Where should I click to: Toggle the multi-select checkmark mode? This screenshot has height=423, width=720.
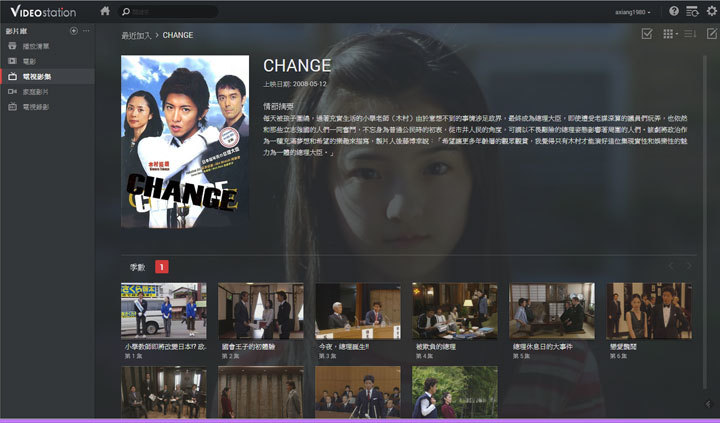(x=647, y=34)
